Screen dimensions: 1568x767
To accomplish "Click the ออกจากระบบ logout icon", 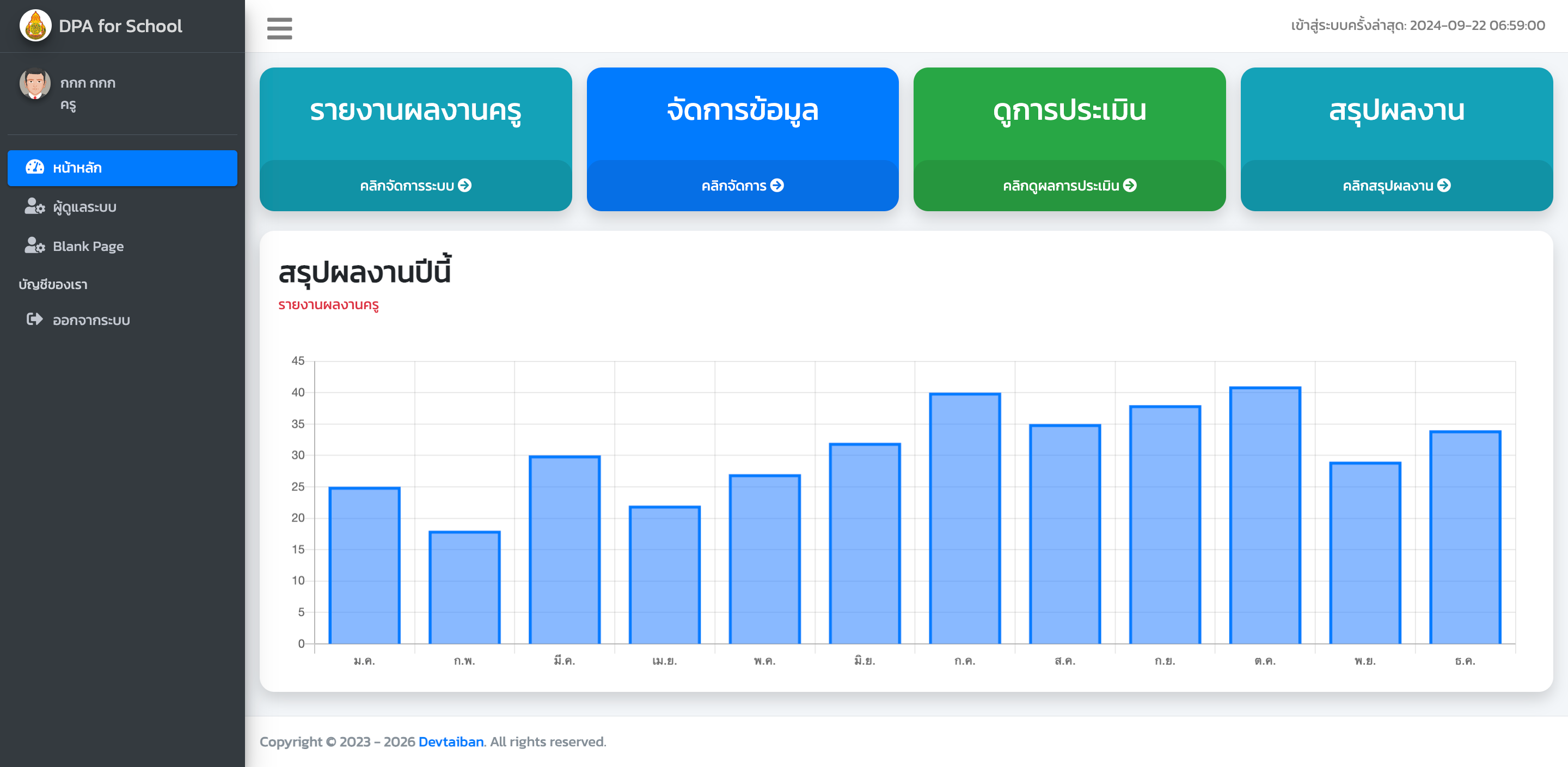I will 35,320.
